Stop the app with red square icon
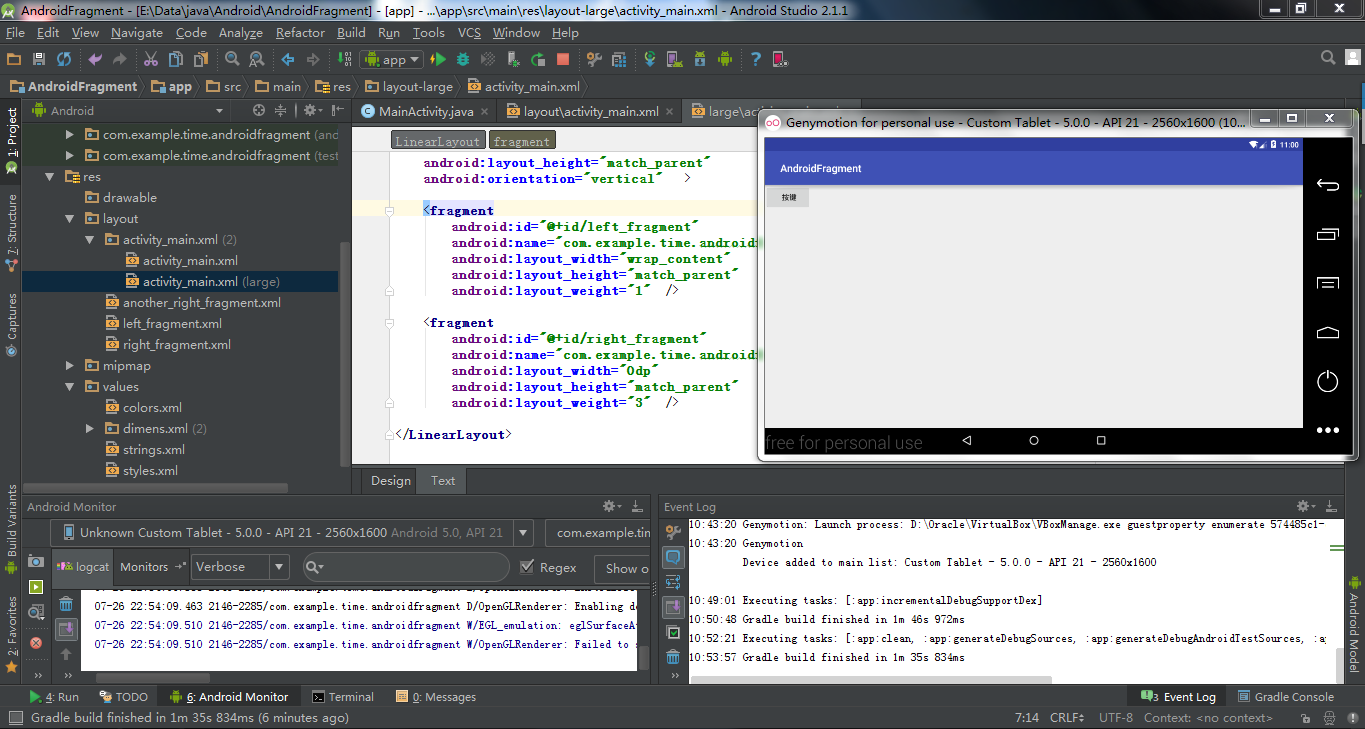This screenshot has width=1365, height=729. [563, 60]
